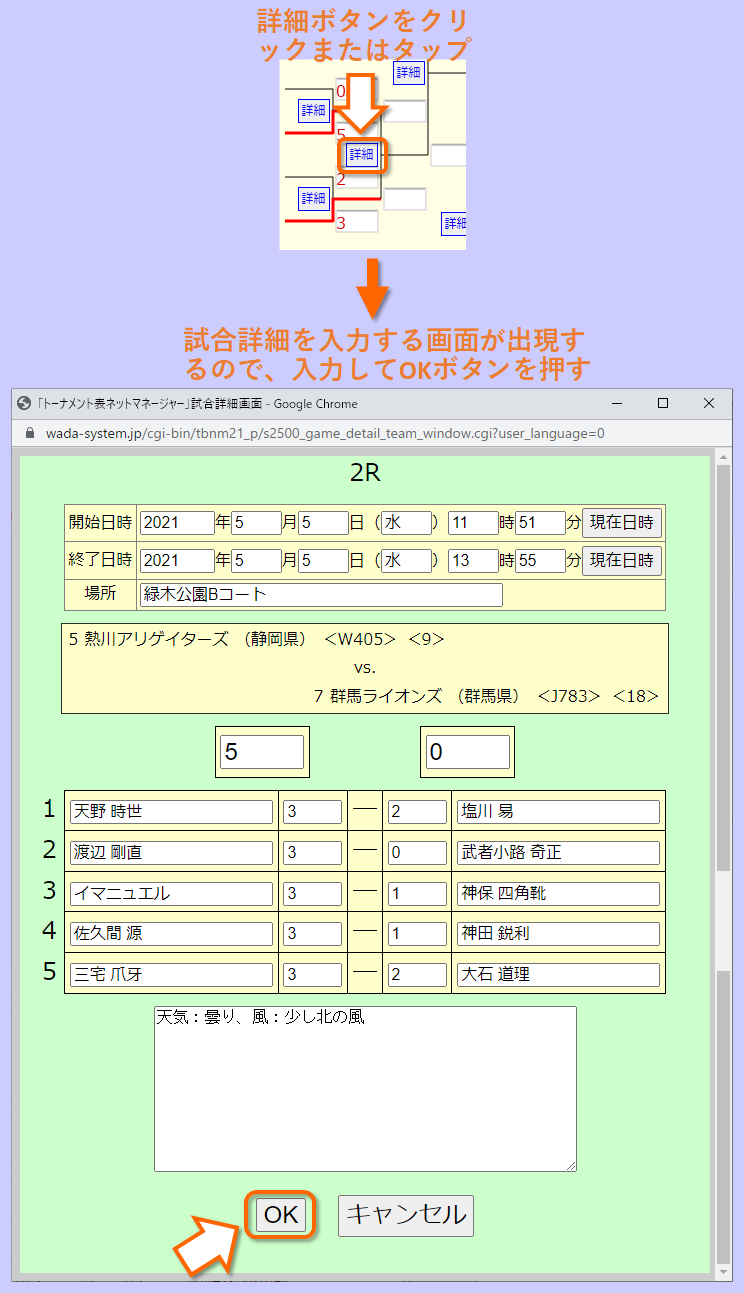Click player name field イマニュエル
This screenshot has width=744, height=1293.
[x=171, y=893]
